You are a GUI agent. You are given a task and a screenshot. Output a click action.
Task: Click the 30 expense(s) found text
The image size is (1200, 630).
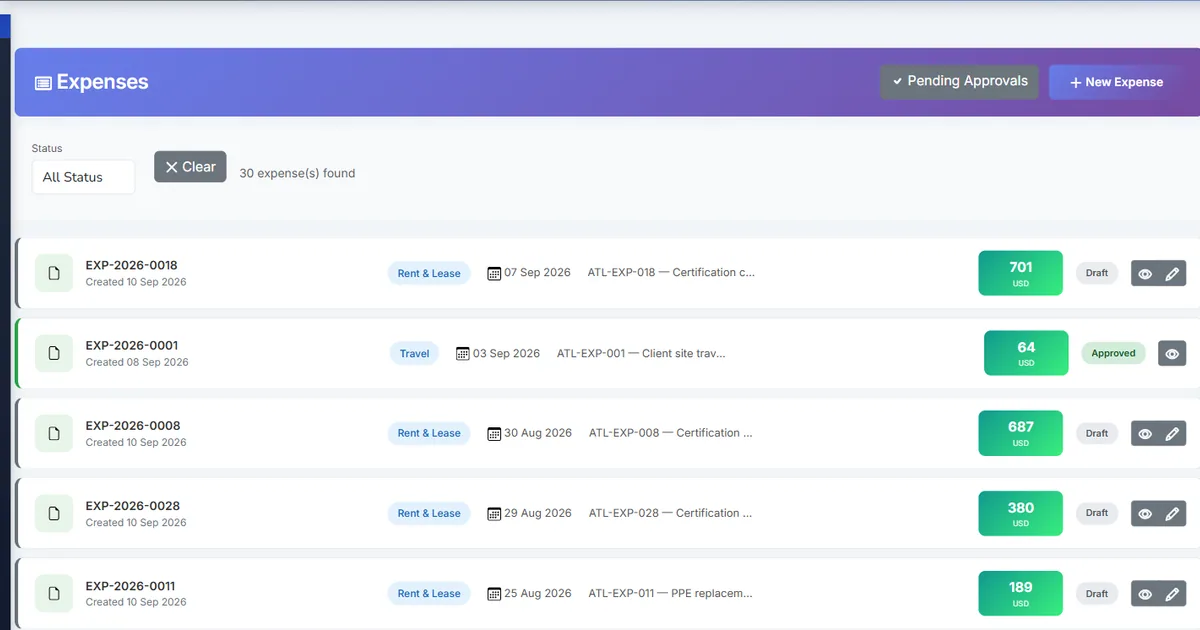click(297, 173)
